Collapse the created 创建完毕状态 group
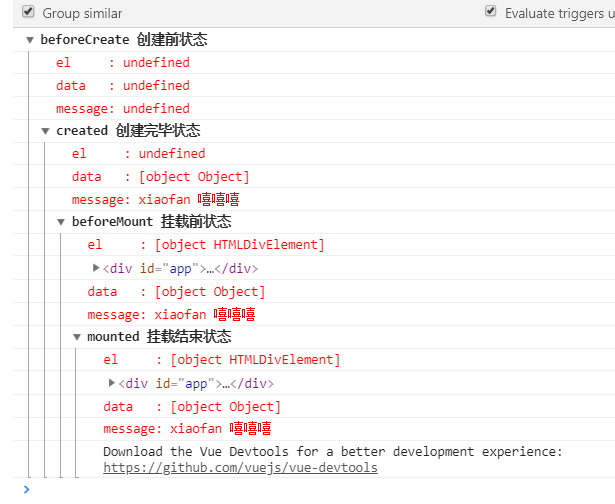Screen dimensions: 615x504 pos(45,131)
